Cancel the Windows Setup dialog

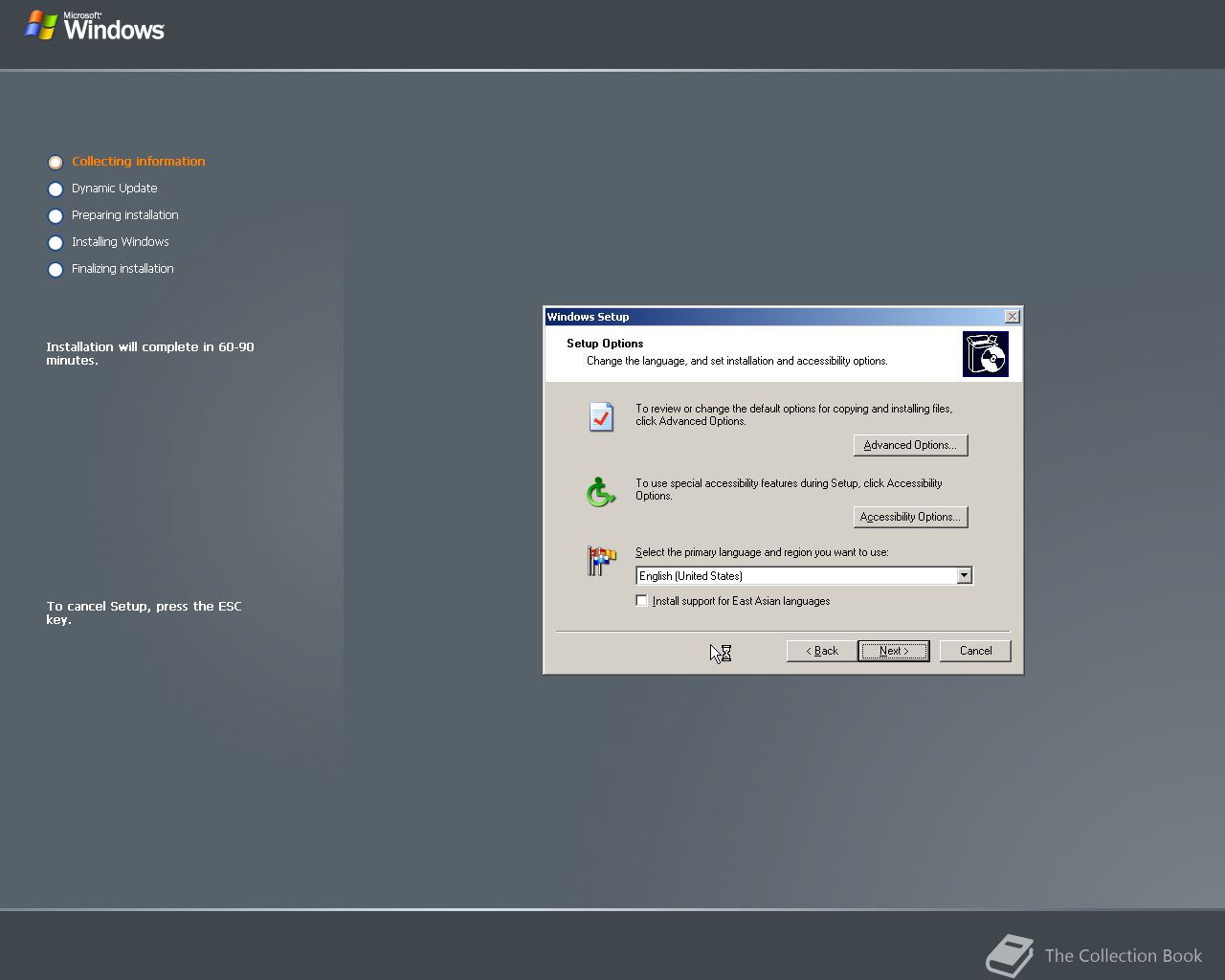pos(975,651)
